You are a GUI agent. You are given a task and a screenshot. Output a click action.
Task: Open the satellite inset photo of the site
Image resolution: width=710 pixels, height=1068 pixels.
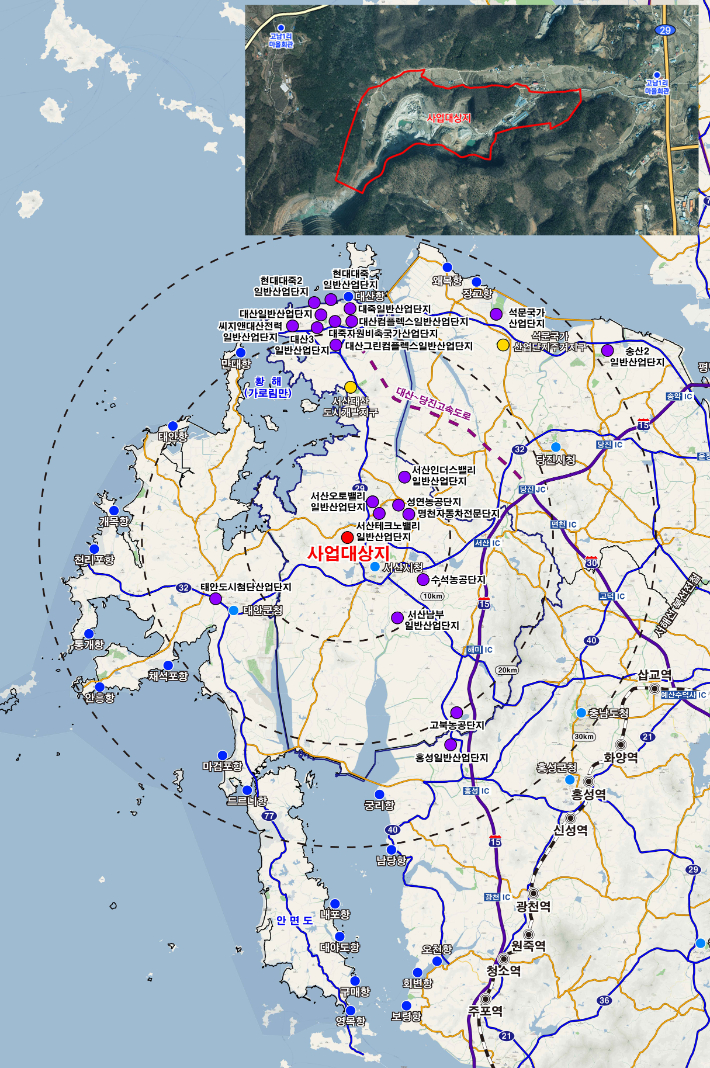tap(472, 120)
